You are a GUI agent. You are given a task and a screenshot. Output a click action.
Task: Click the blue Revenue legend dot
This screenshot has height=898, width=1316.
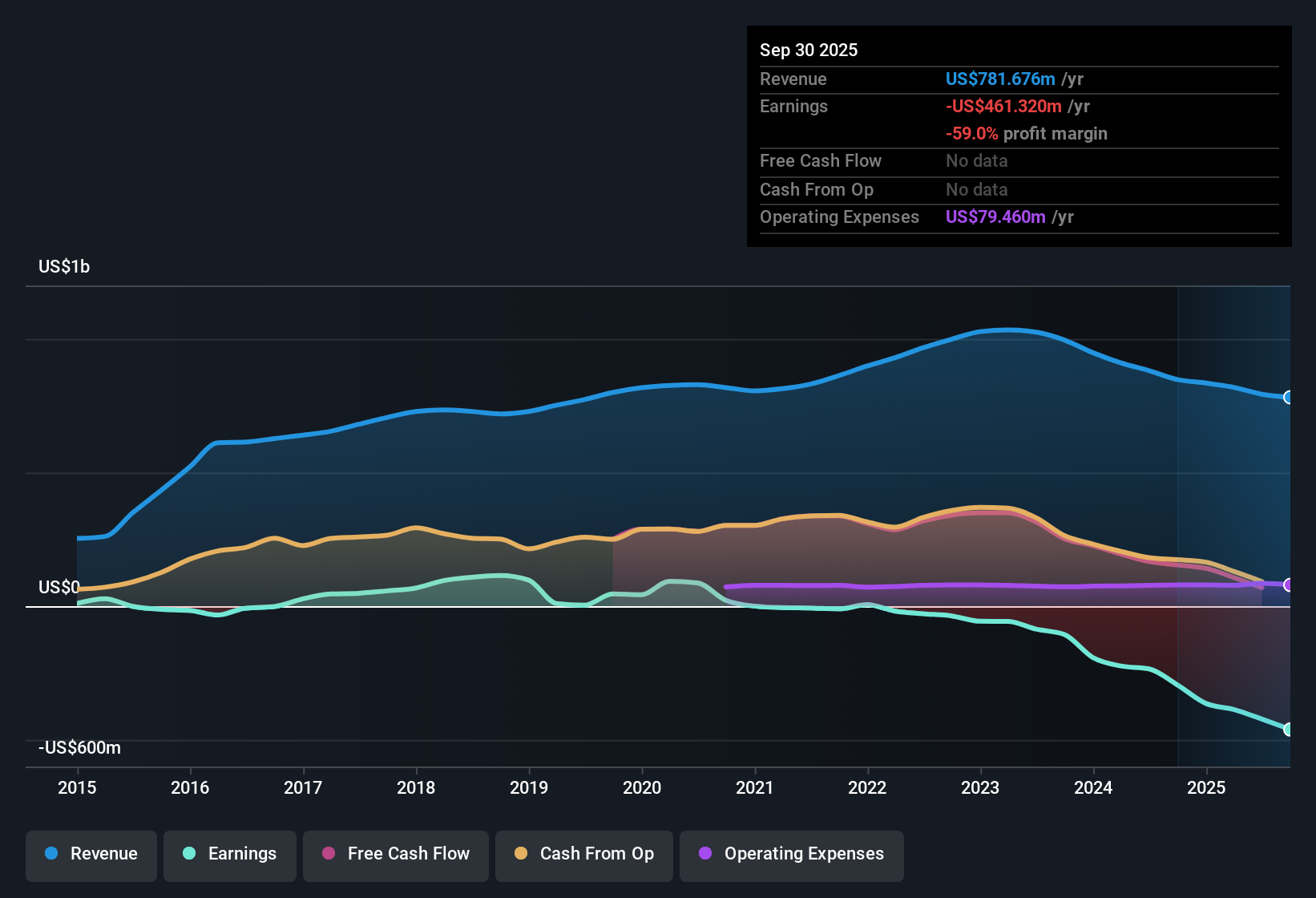tap(51, 853)
